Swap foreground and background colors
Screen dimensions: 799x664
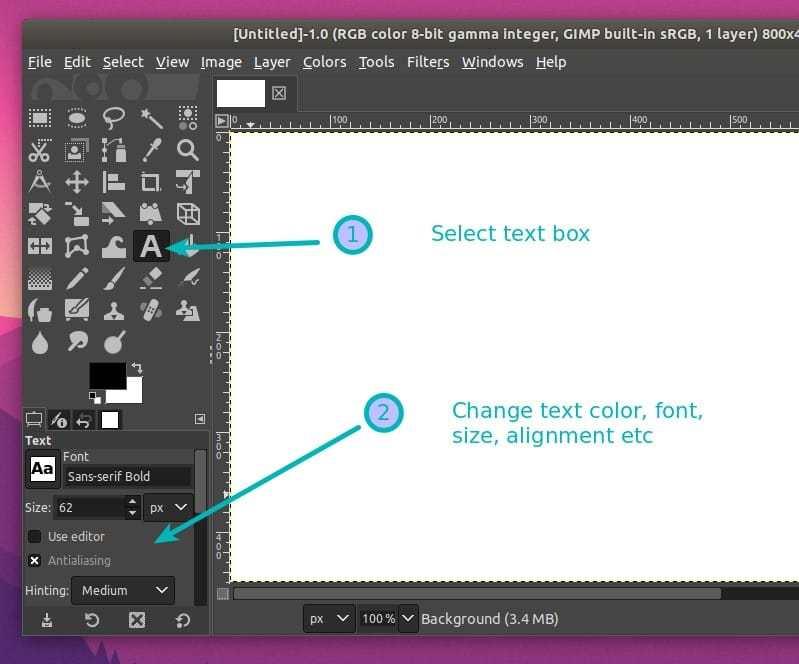pyautogui.click(x=136, y=368)
